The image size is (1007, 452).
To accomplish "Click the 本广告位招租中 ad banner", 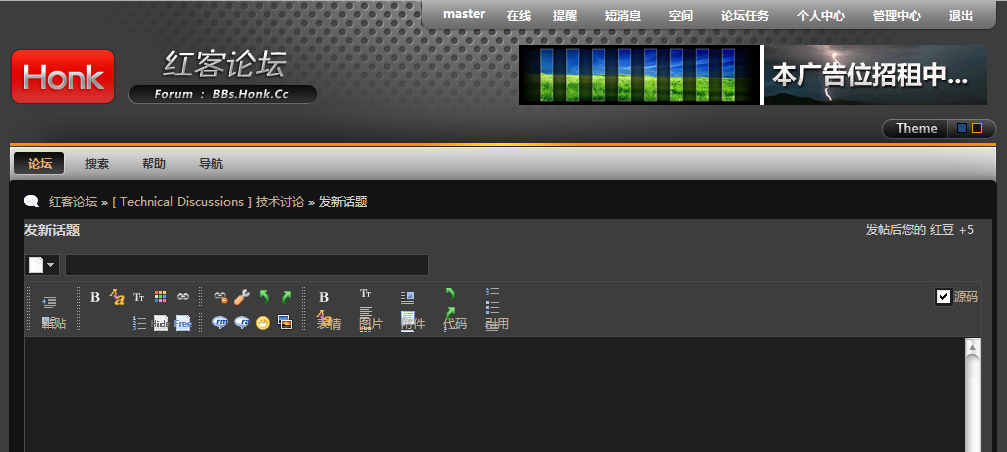I will click(x=875, y=74).
